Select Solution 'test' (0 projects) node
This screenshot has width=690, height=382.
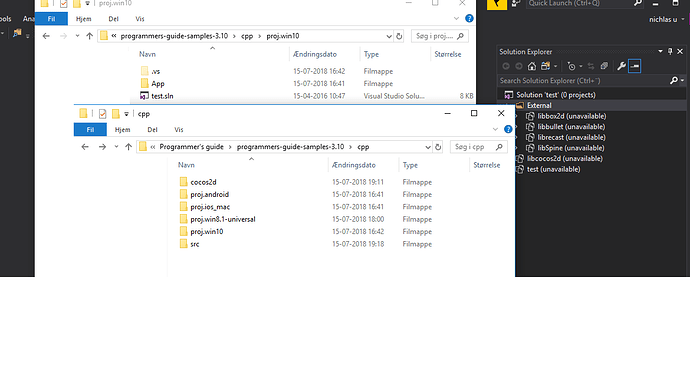[556, 95]
